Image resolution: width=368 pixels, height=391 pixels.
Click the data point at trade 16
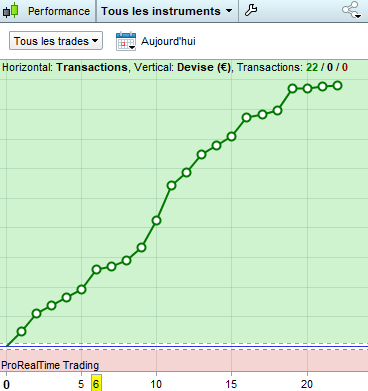[246, 117]
